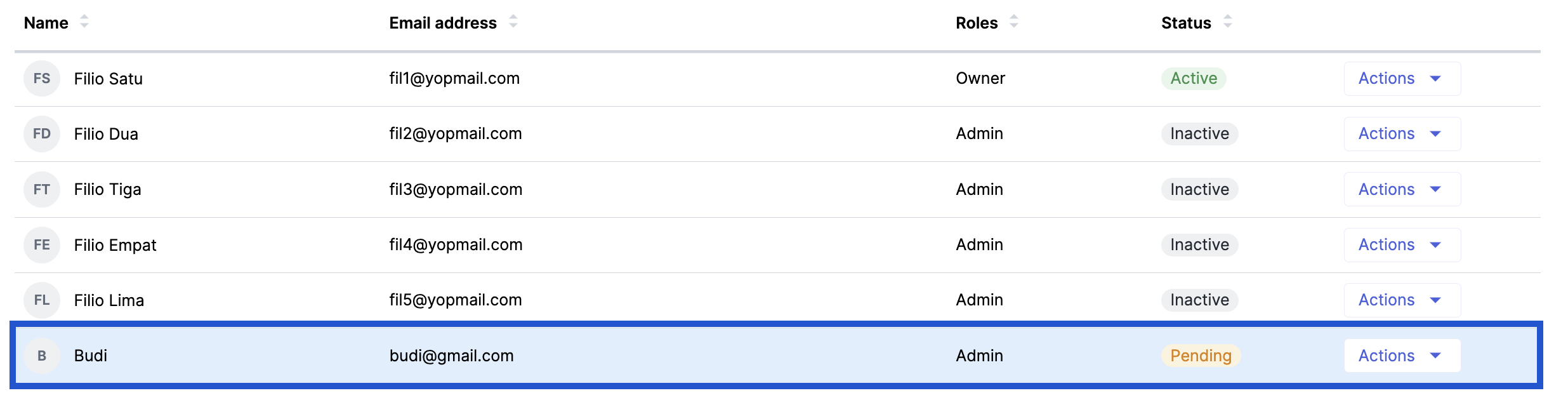The width and height of the screenshot is (1568, 400).
Task: Click the FT avatar for Filio Tiga
Action: (x=42, y=189)
